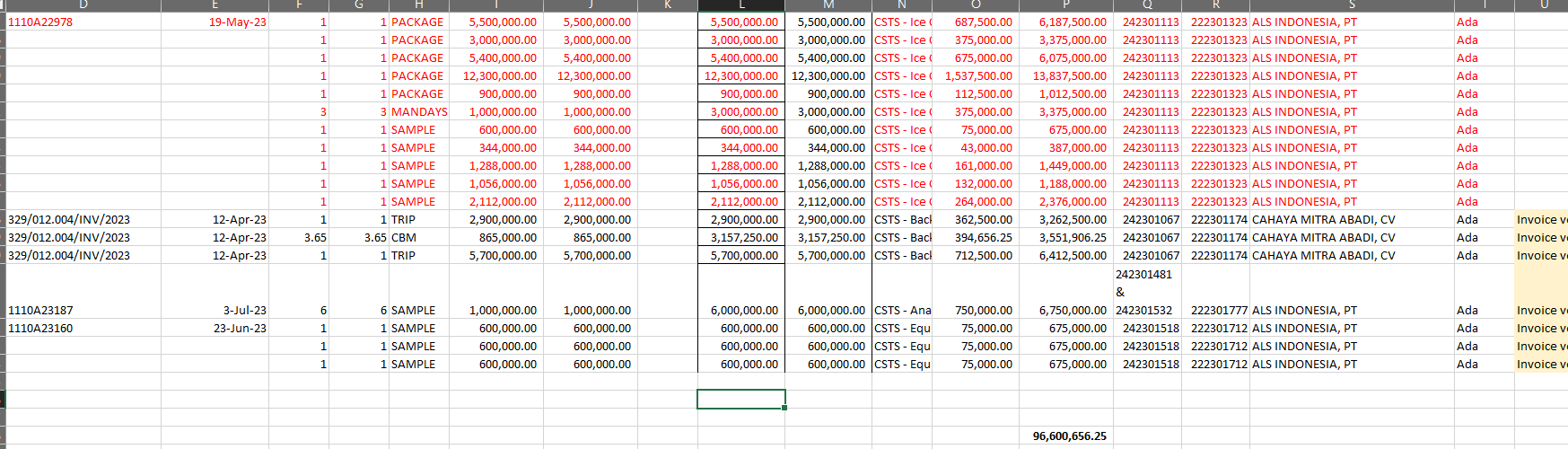The image size is (1568, 449).
Task: Select the total 96,600,656.25 cell
Action: click(1068, 436)
